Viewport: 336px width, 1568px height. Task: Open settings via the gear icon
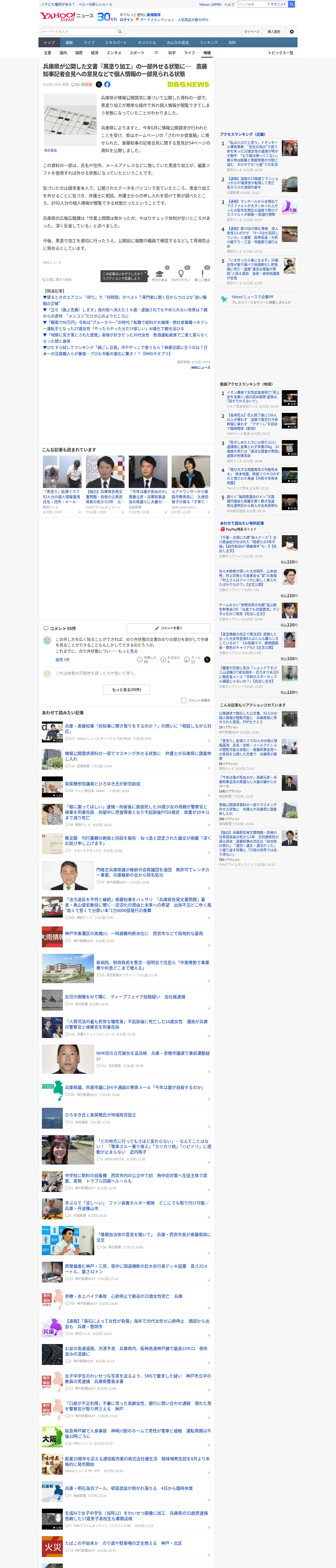coord(292,32)
